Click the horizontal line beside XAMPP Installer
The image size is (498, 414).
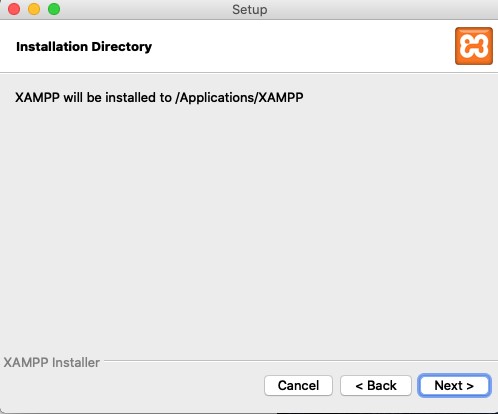[300, 361]
